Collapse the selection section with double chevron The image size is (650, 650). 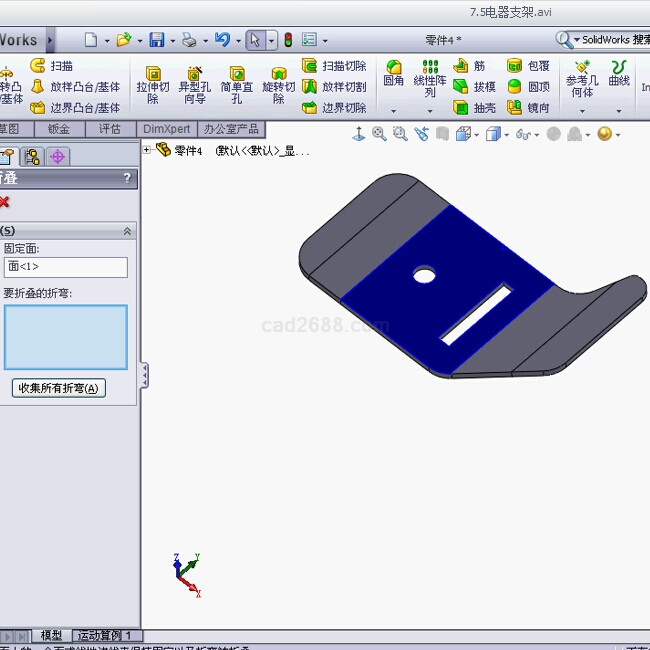tap(127, 231)
